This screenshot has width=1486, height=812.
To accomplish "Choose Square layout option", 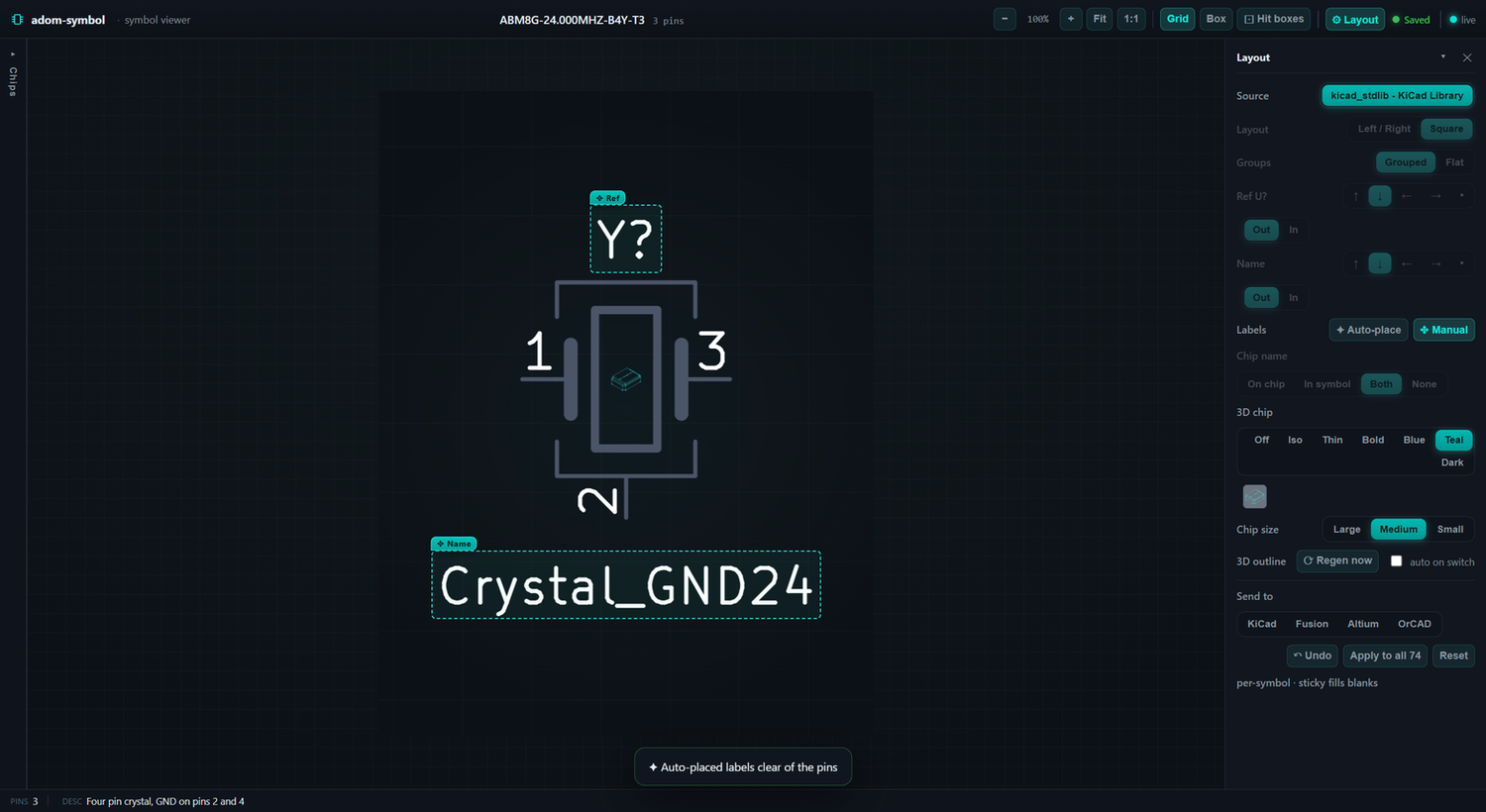I will [1446, 129].
